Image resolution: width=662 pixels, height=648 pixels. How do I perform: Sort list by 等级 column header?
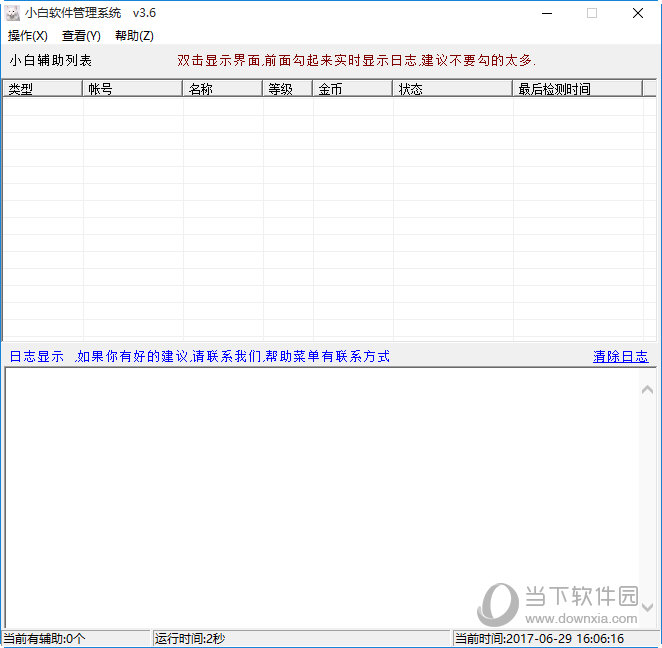click(x=288, y=89)
